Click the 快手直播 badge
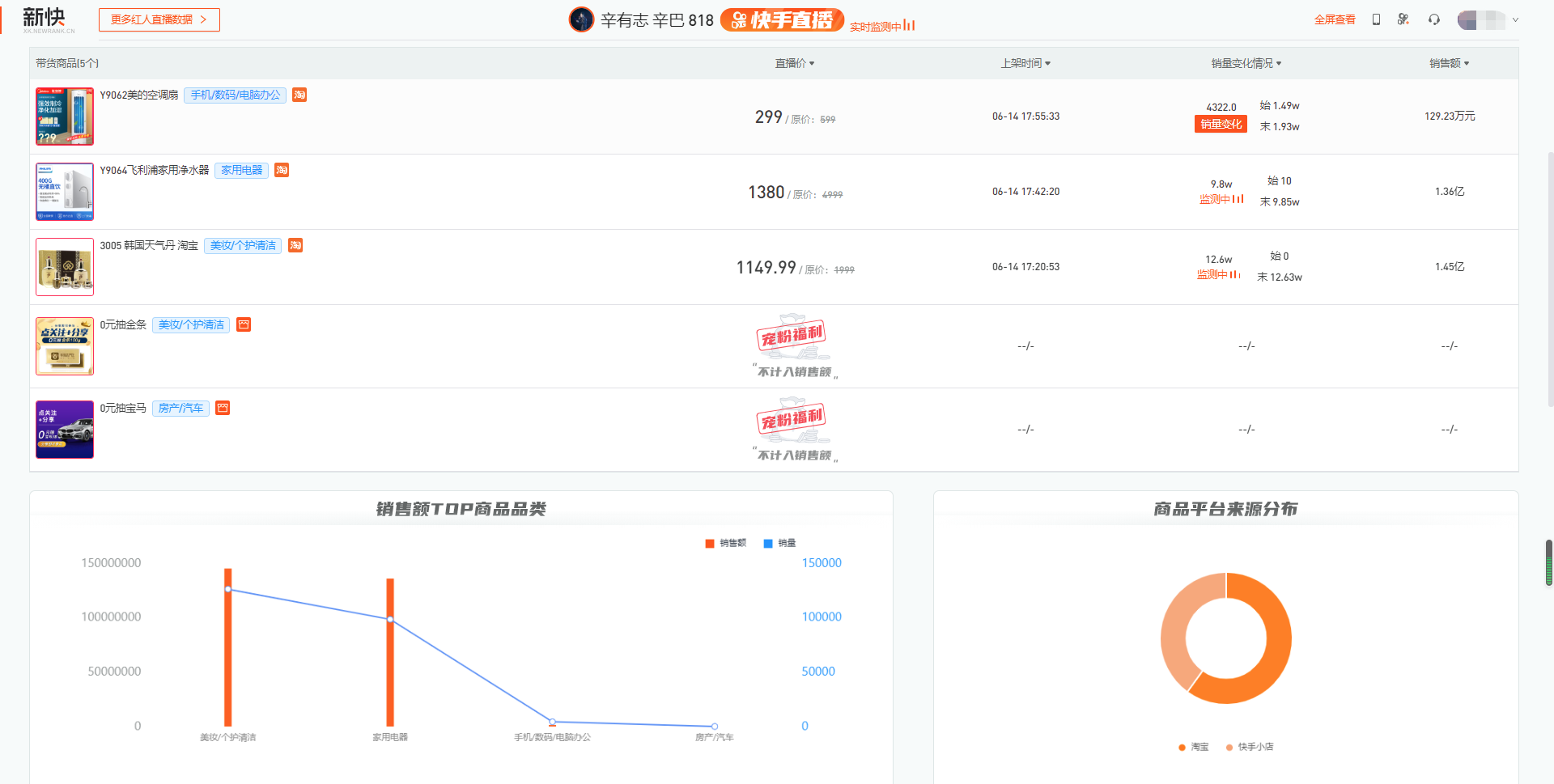The image size is (1554, 784). tap(782, 19)
